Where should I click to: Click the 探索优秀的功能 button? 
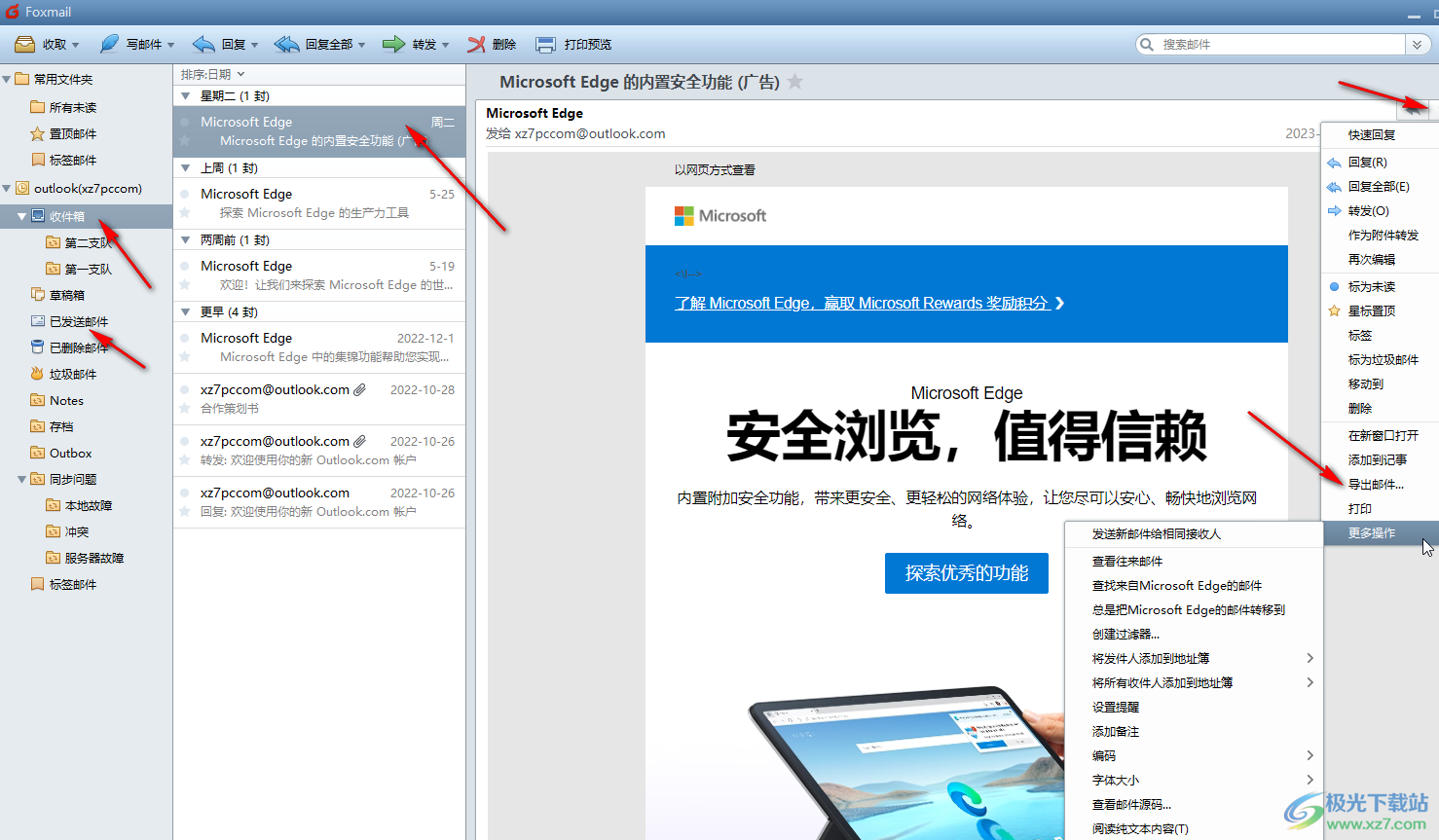pyautogui.click(x=967, y=573)
